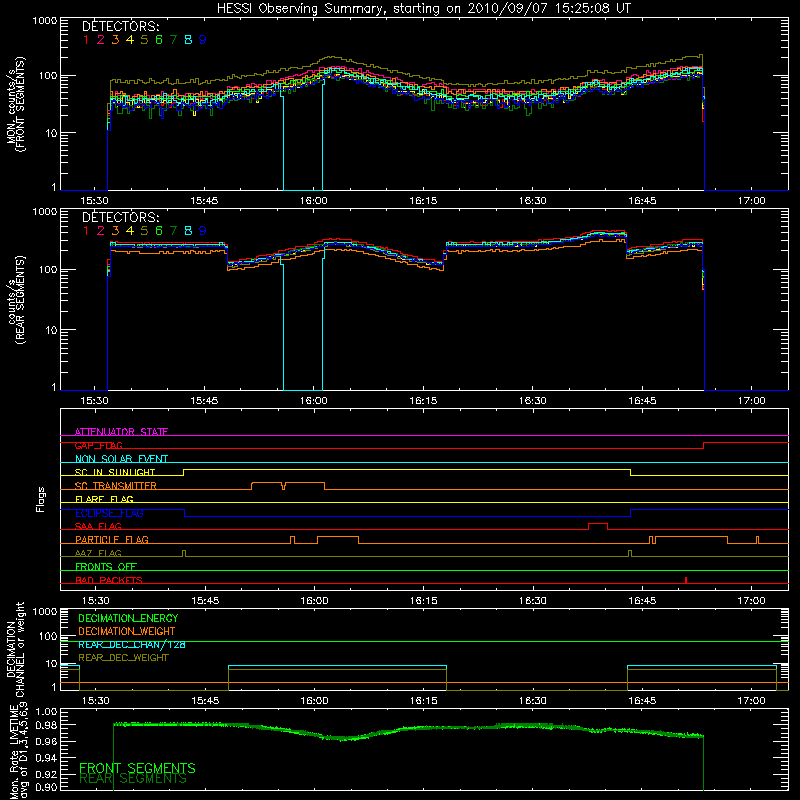Click the ECLIPSE_FLAG label
Image resolution: width=800 pixels, height=800 pixels.
click(109, 513)
